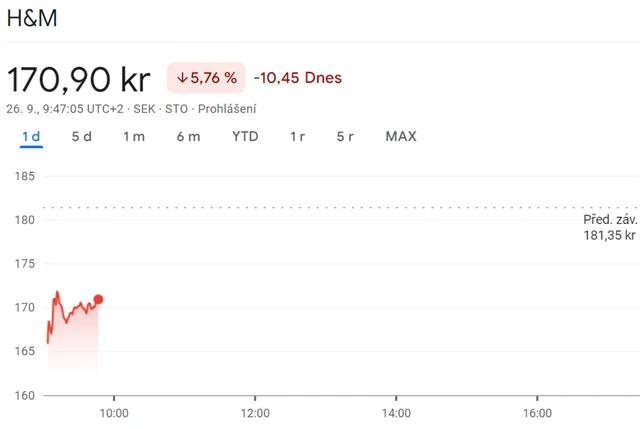Display the 5 r chart view
This screenshot has height=429, width=640.
345,136
